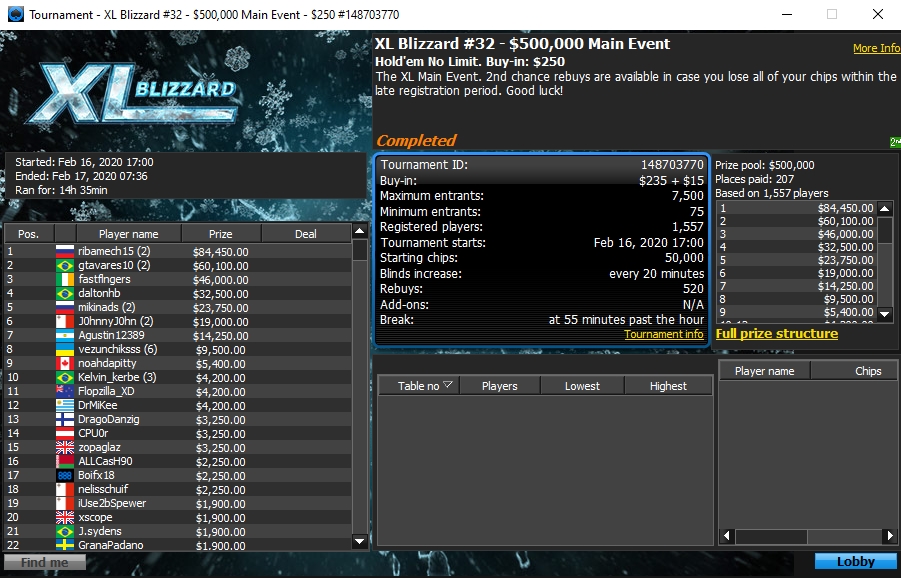This screenshot has width=901, height=578.
Task: Click the Ukraine flag beside vezunchiksss
Action: 65,349
